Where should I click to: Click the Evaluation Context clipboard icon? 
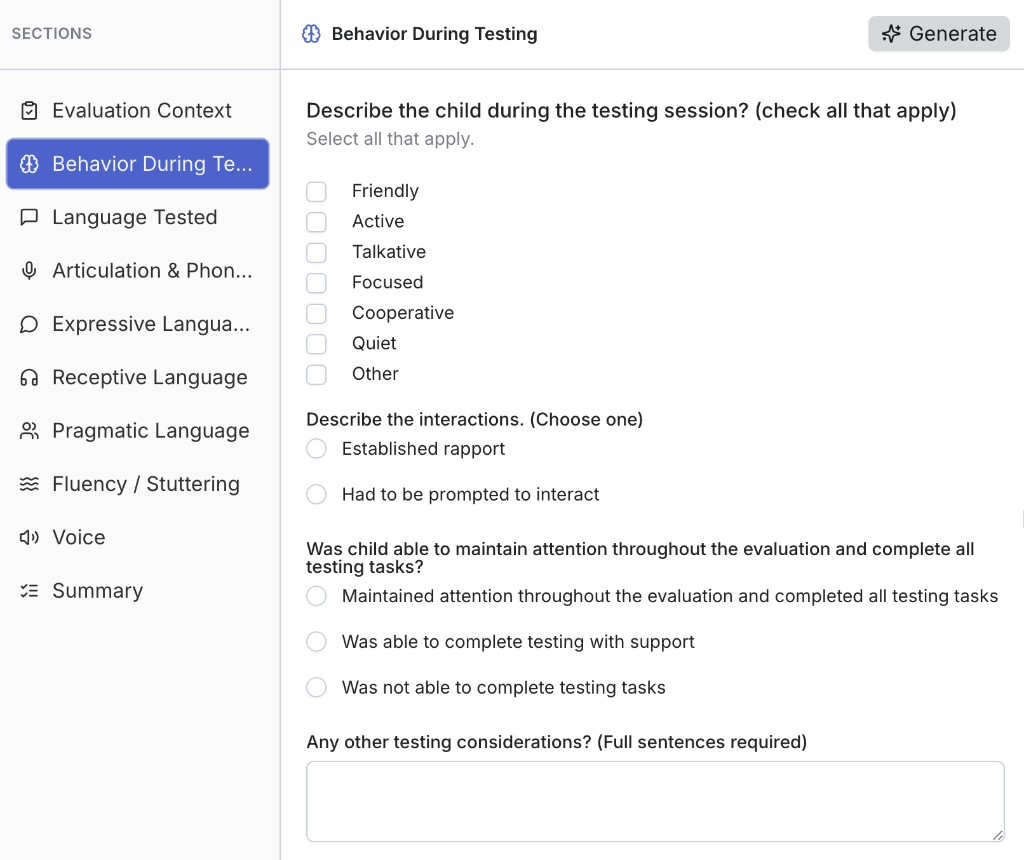[29, 110]
